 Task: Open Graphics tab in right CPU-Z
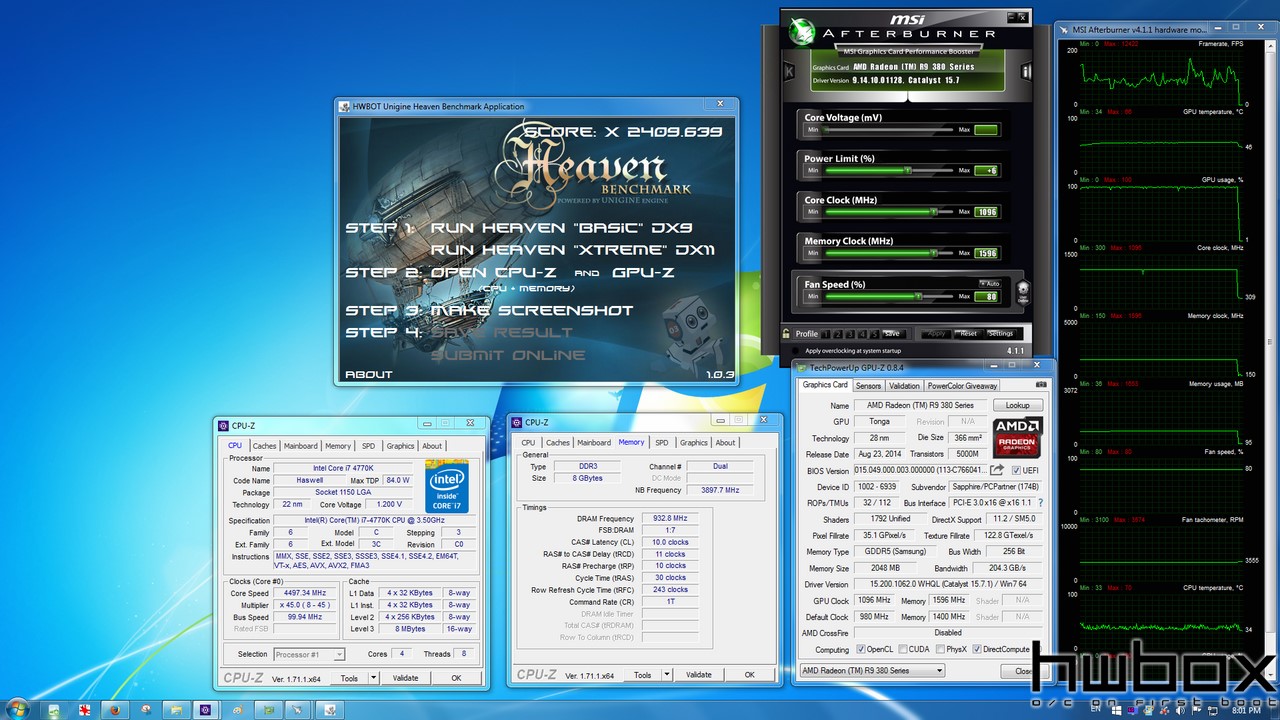click(x=693, y=442)
